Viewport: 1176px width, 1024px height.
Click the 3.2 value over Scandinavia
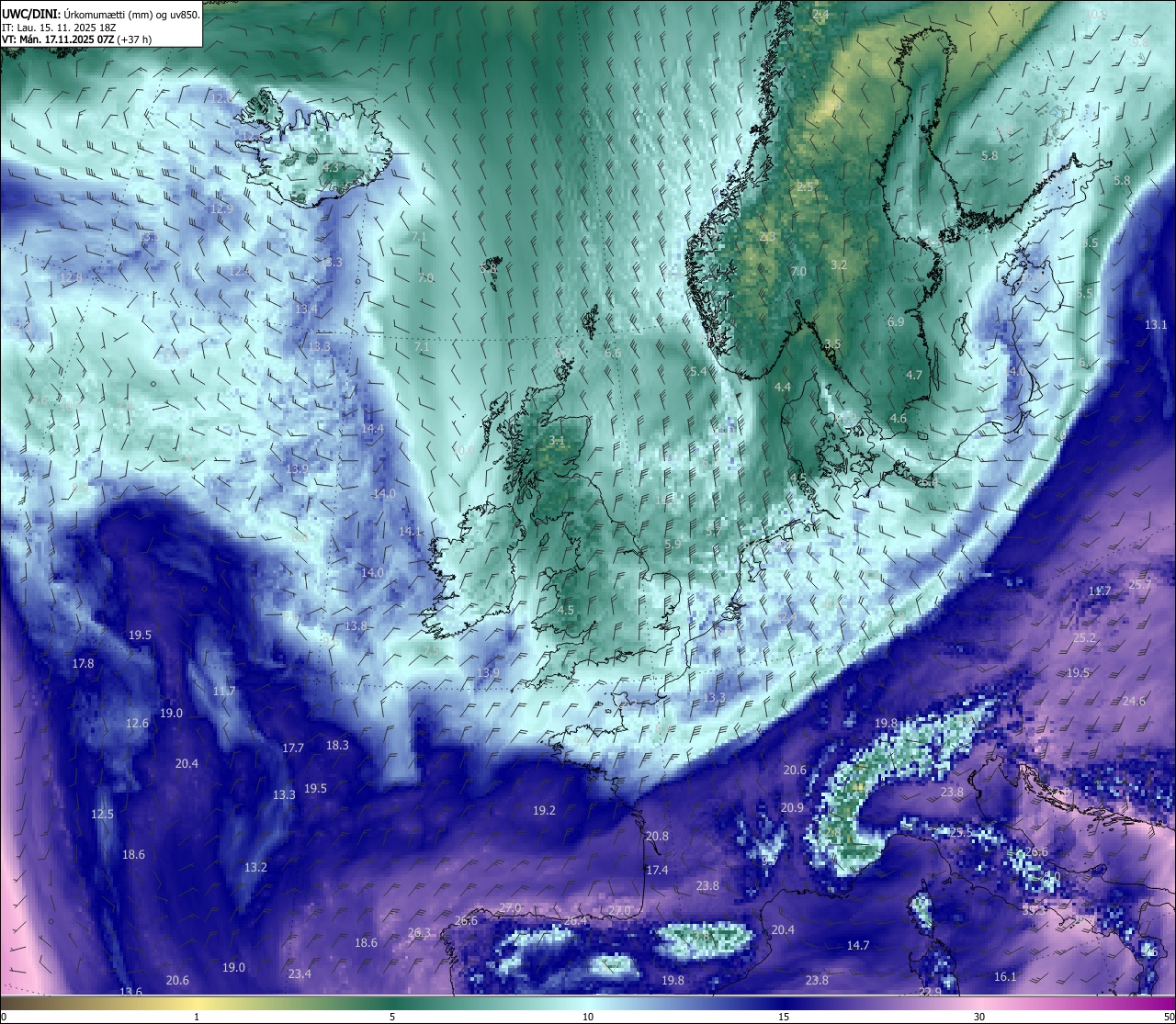pos(838,264)
